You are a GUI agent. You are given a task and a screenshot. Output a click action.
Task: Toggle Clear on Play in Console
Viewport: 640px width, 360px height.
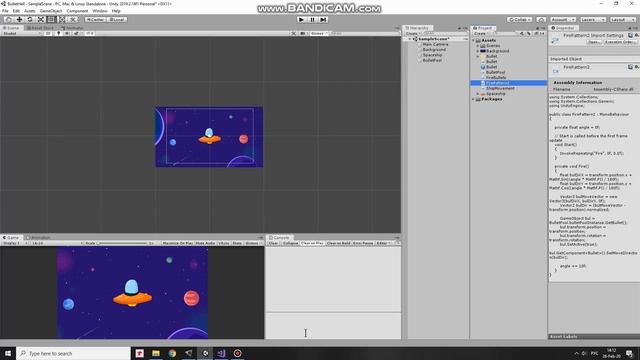[x=312, y=243]
